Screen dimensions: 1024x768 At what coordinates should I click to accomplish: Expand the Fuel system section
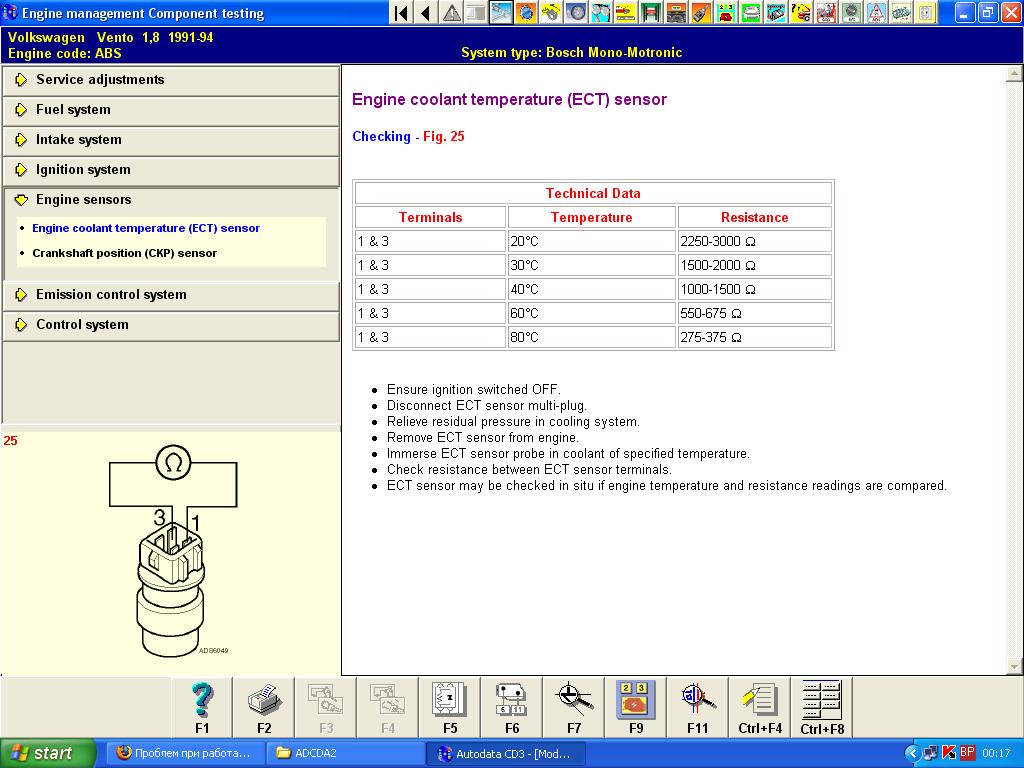point(73,110)
